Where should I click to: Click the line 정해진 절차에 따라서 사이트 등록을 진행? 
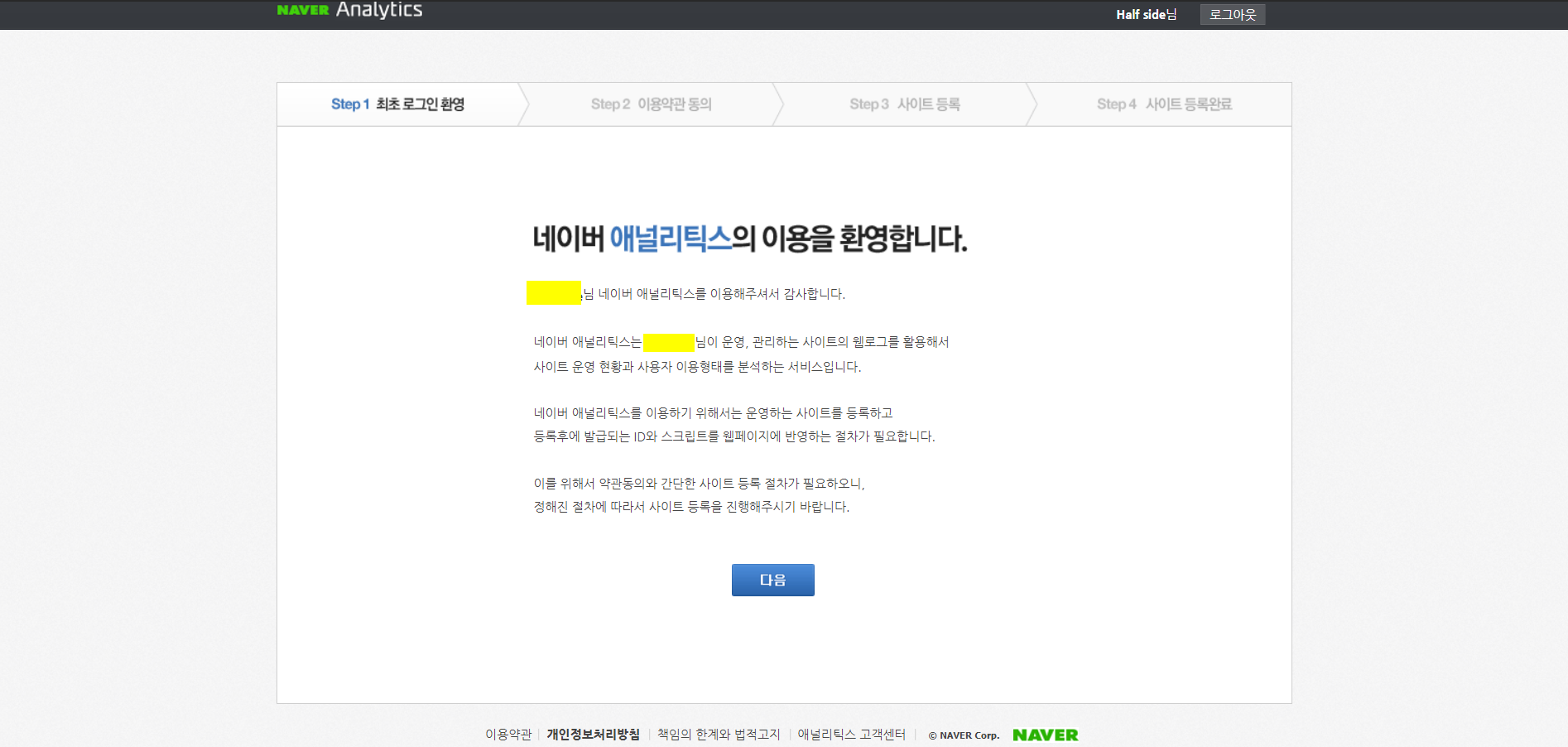pyautogui.click(x=692, y=507)
